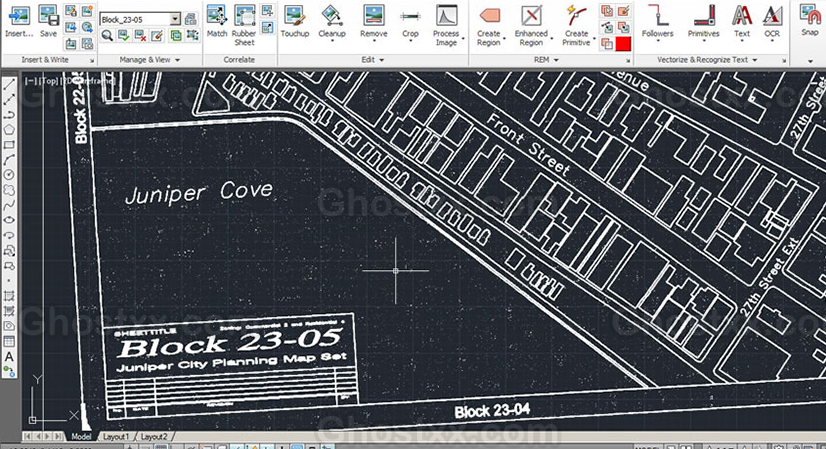Click the crosshair pickbox in drawing
The image size is (826, 449).
pyautogui.click(x=396, y=270)
